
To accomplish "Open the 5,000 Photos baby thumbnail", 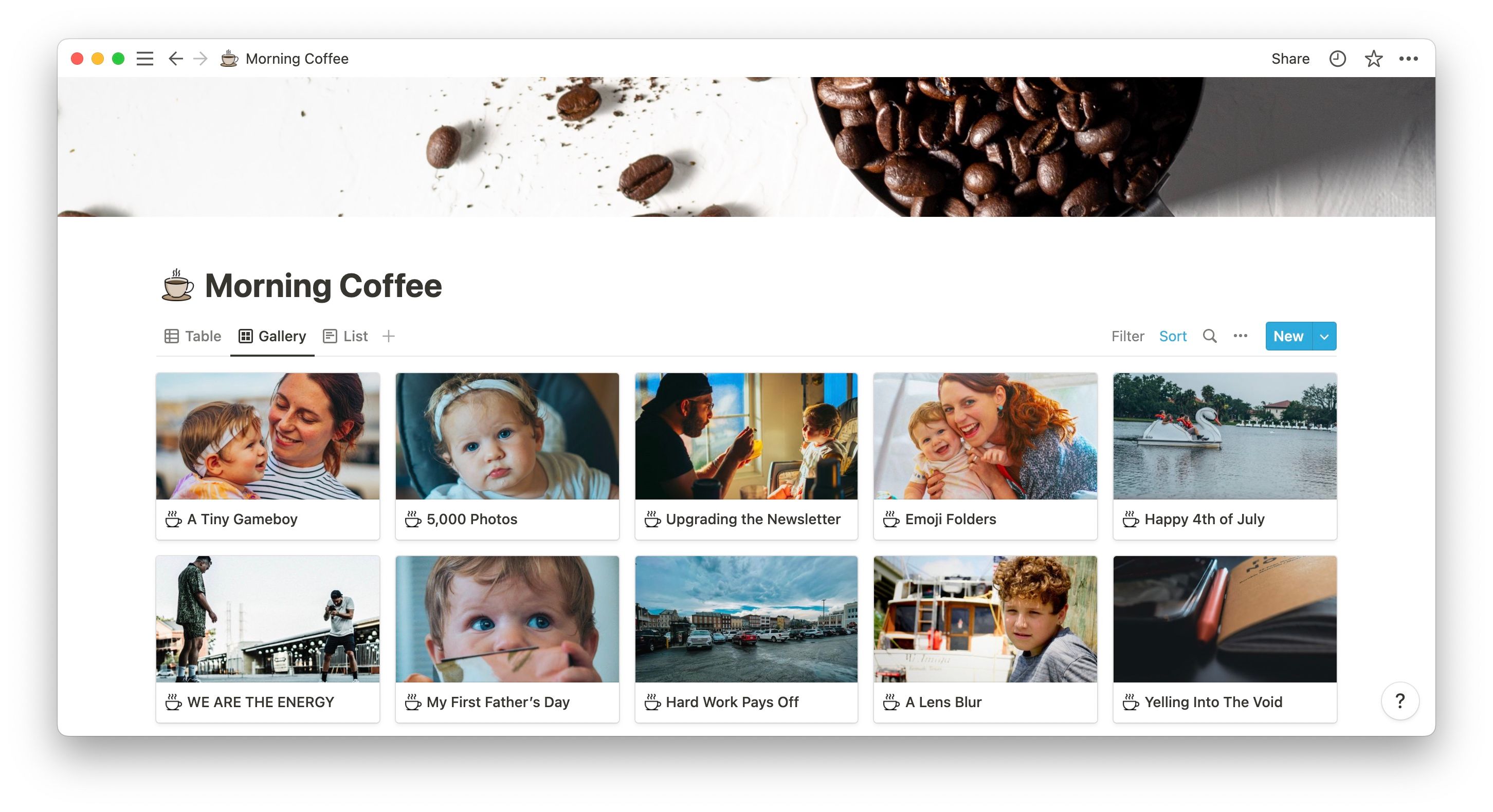I will [507, 435].
